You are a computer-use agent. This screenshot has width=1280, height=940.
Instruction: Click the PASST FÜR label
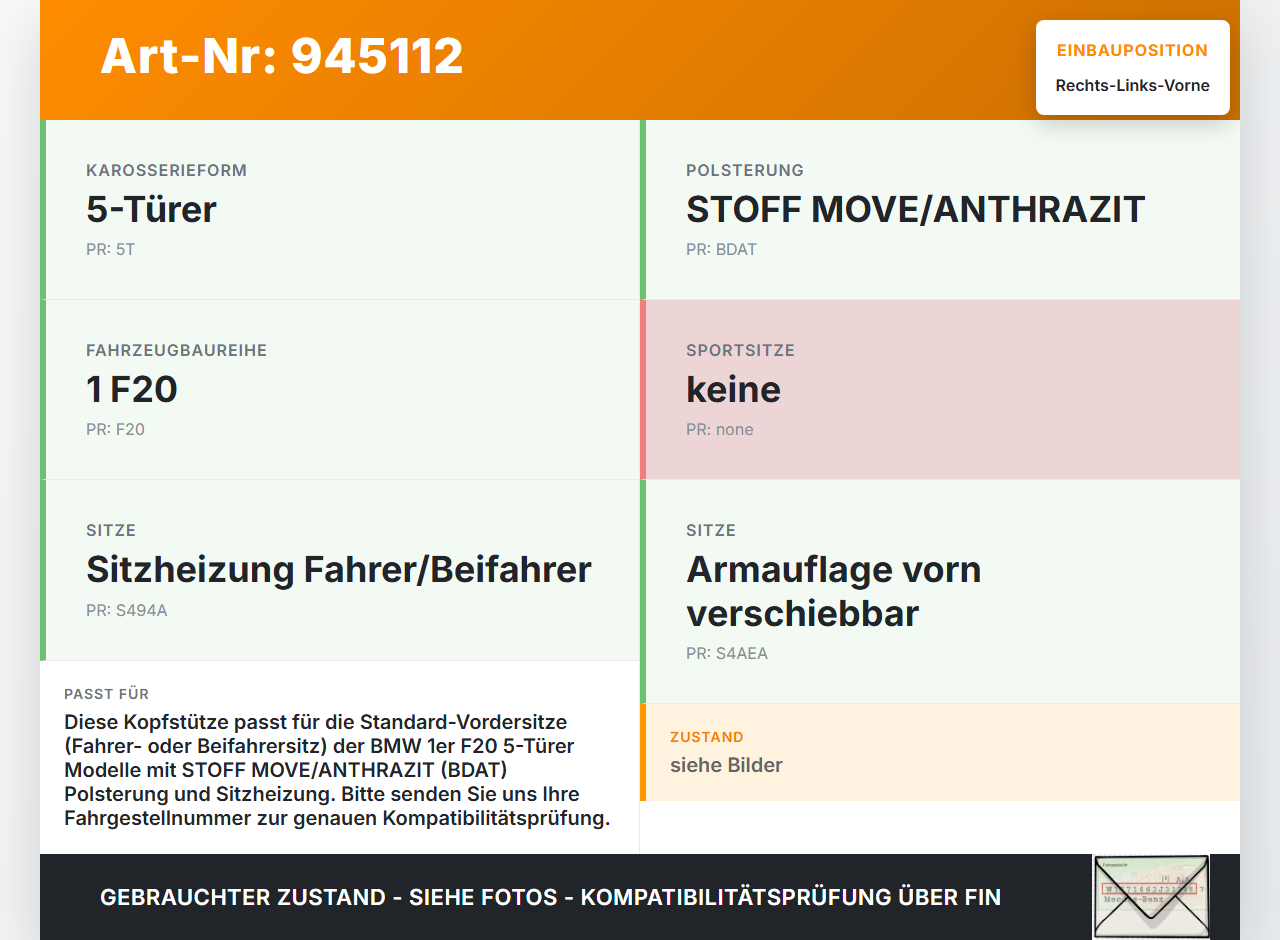[106, 694]
